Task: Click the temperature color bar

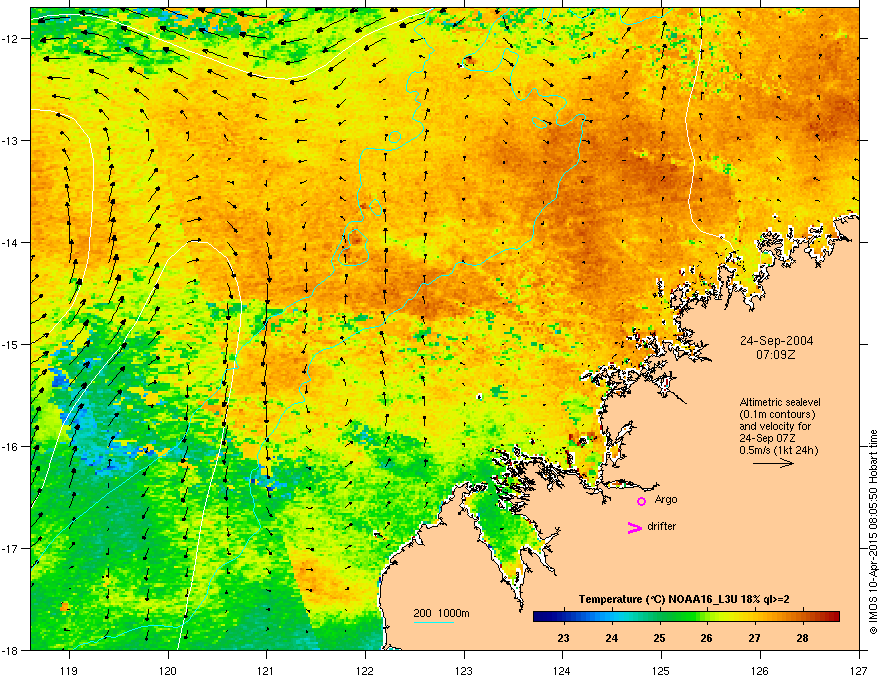Action: click(x=686, y=616)
